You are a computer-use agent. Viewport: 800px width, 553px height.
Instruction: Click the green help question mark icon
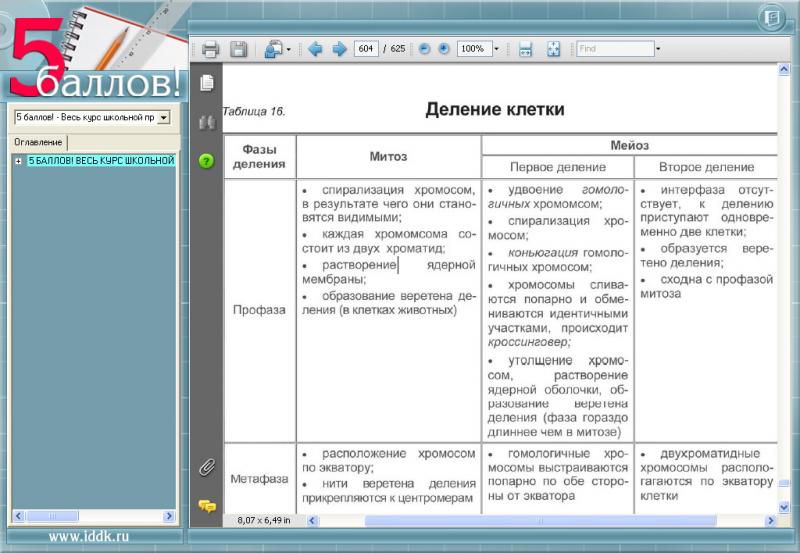pos(206,160)
